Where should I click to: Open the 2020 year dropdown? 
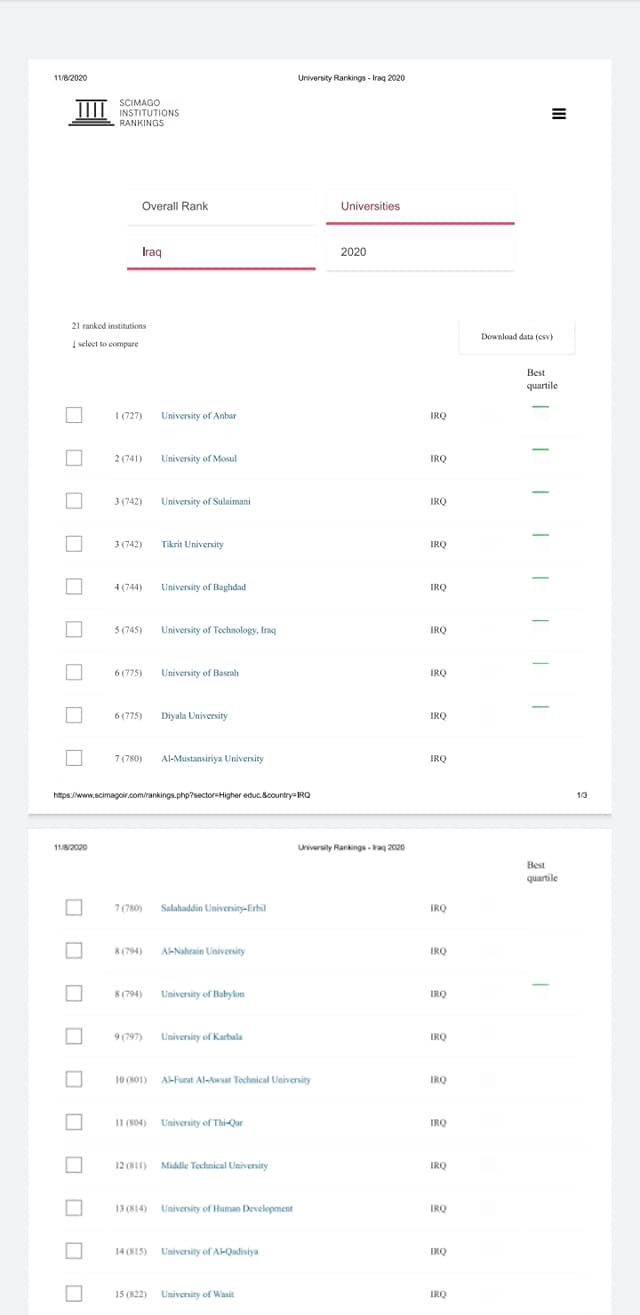(420, 252)
